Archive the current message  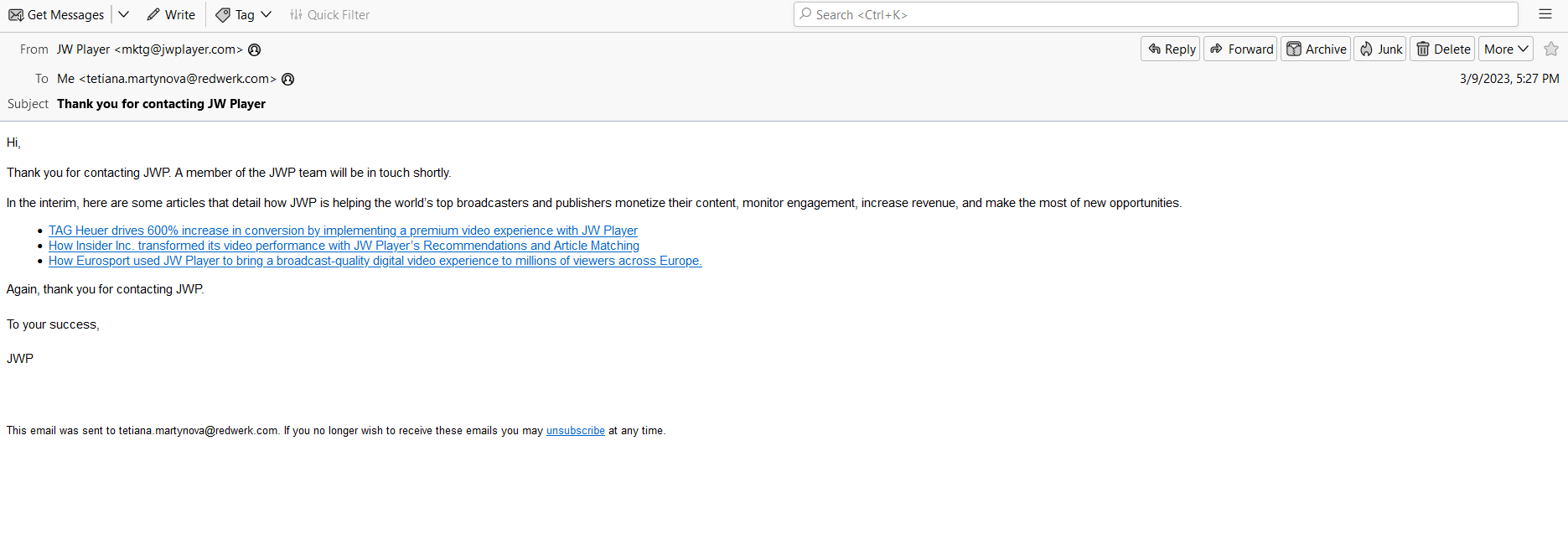[1316, 49]
